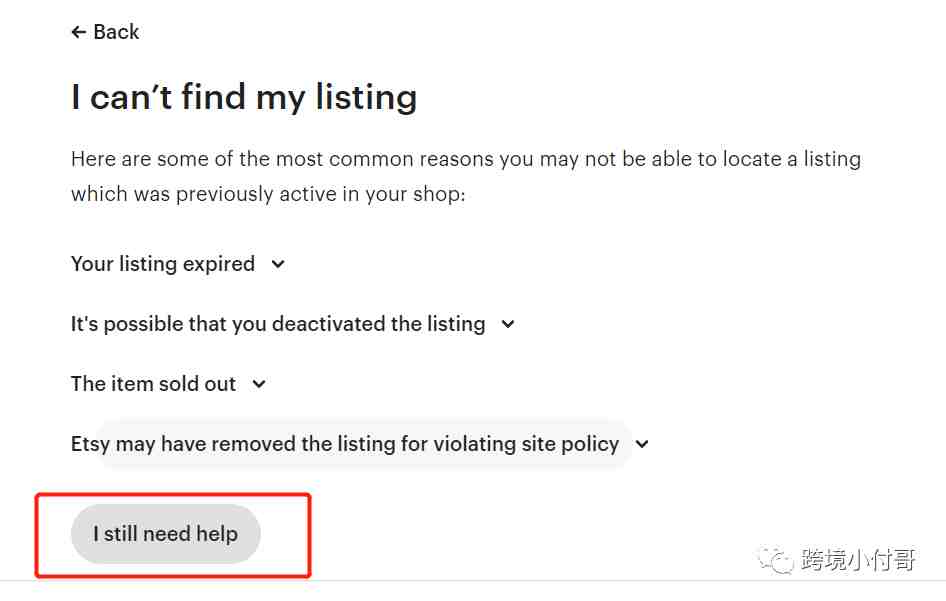
Task: Expand The item sold out section
Action: 153,384
